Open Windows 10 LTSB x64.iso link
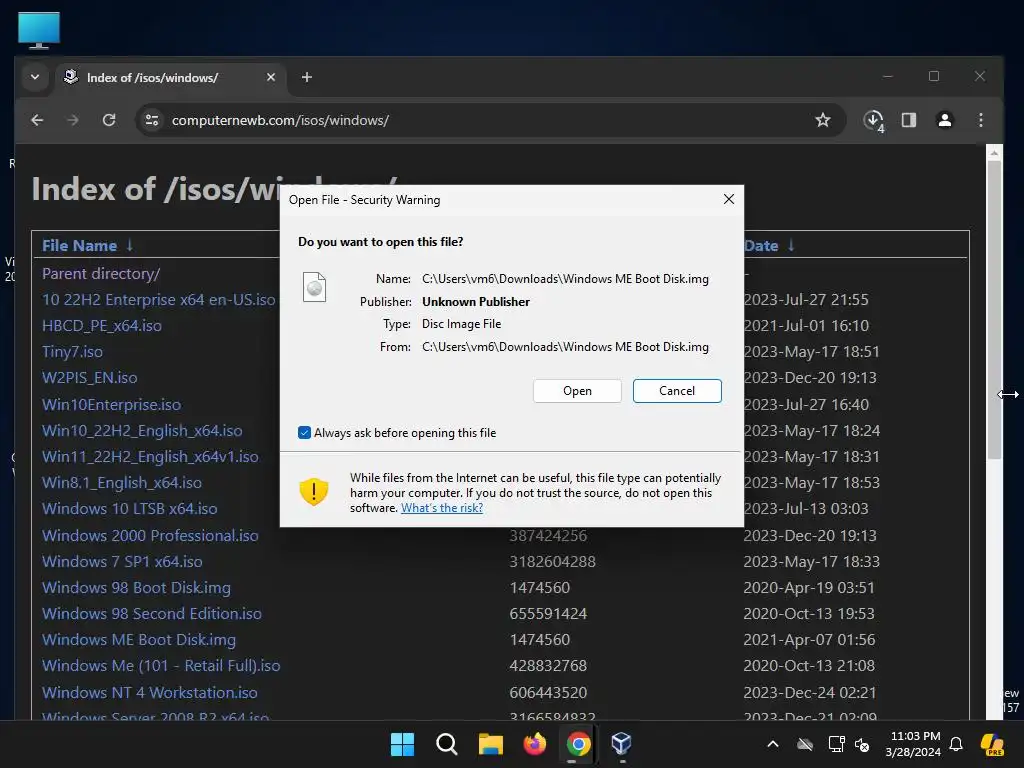 (x=130, y=509)
